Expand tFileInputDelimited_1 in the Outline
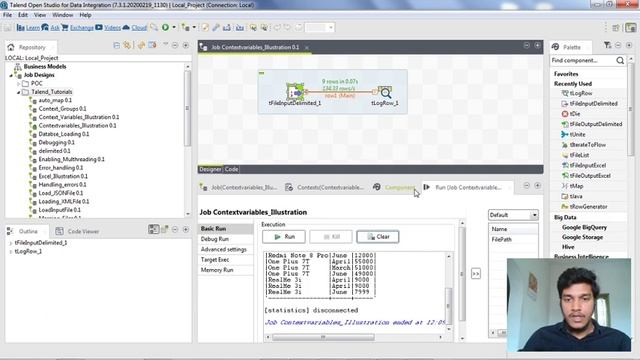Screen dimensions: 640x360 coord(10,243)
